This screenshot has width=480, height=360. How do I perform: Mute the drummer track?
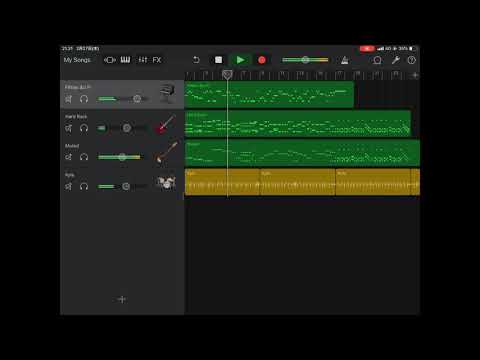tap(68, 186)
